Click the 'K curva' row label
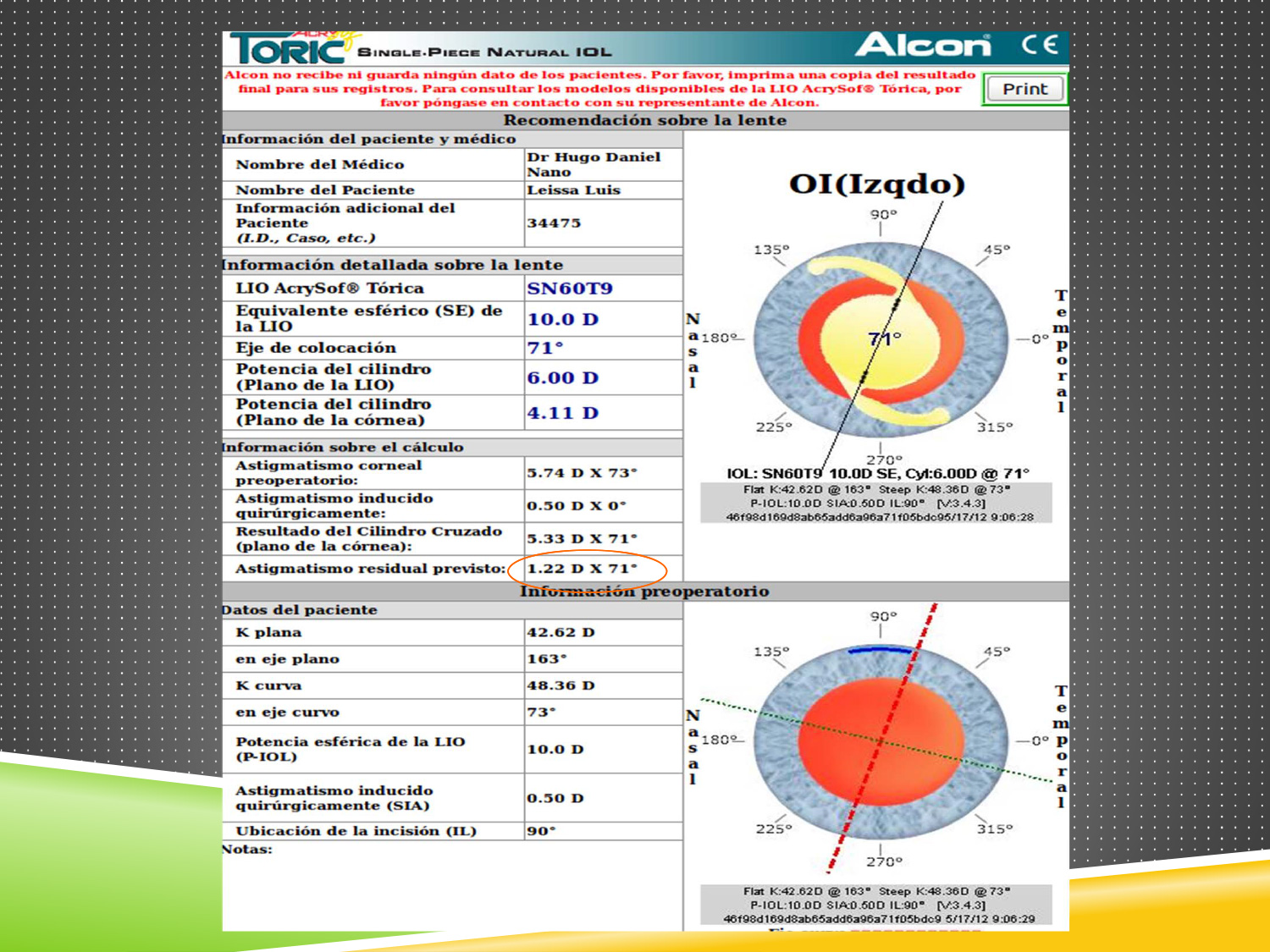The height and width of the screenshot is (952, 1270). (x=268, y=685)
